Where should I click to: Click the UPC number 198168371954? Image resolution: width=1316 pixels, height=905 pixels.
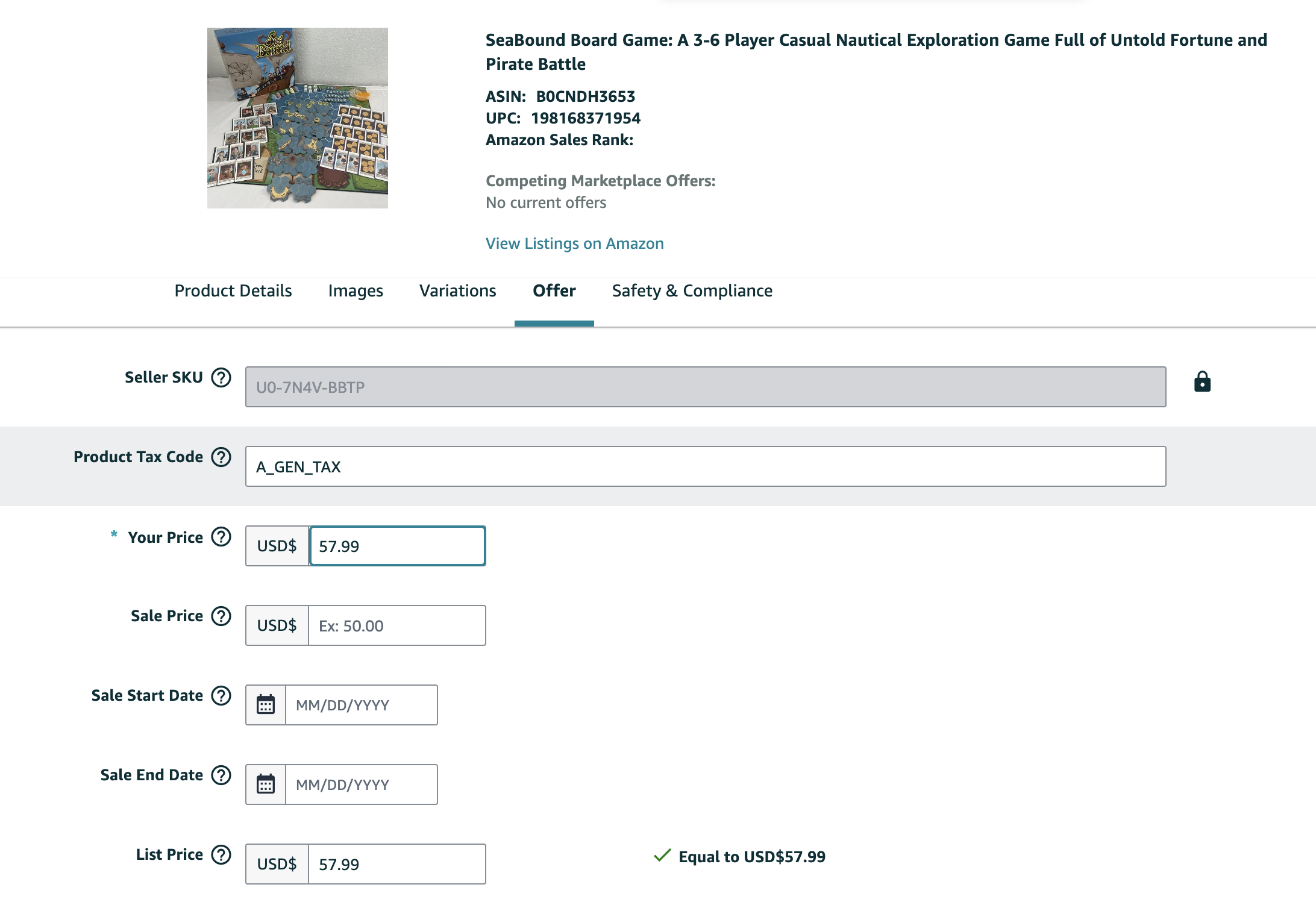click(x=586, y=118)
